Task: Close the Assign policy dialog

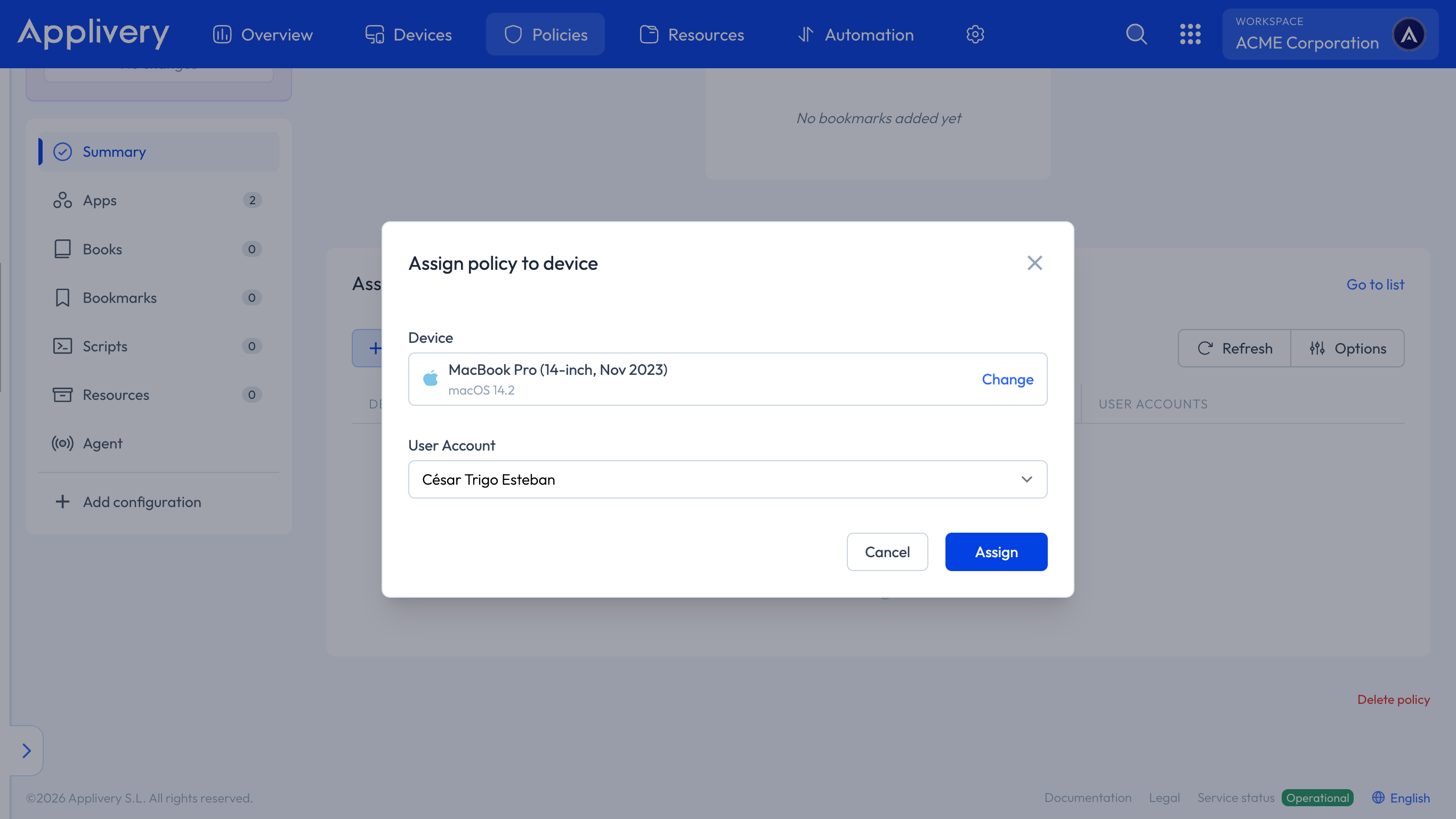Action: (x=1034, y=263)
